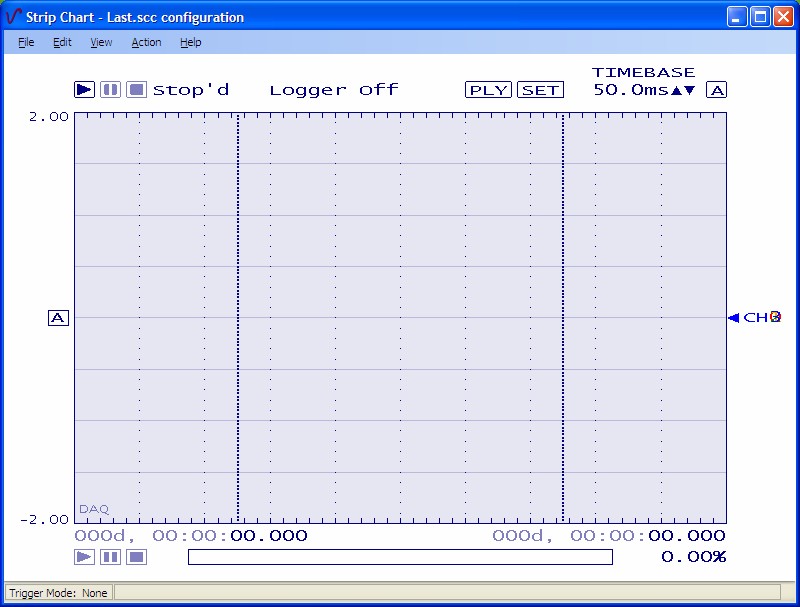Play back recorded data via bottom Play icon
800x607 pixels.
click(85, 557)
